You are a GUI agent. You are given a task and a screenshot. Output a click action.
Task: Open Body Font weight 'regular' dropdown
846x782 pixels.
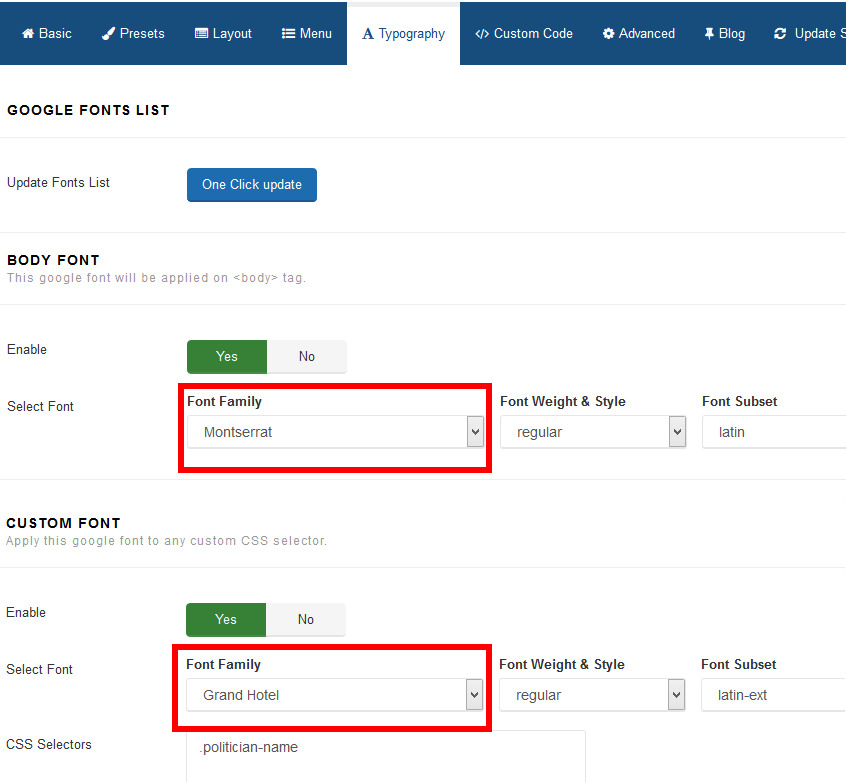point(593,432)
